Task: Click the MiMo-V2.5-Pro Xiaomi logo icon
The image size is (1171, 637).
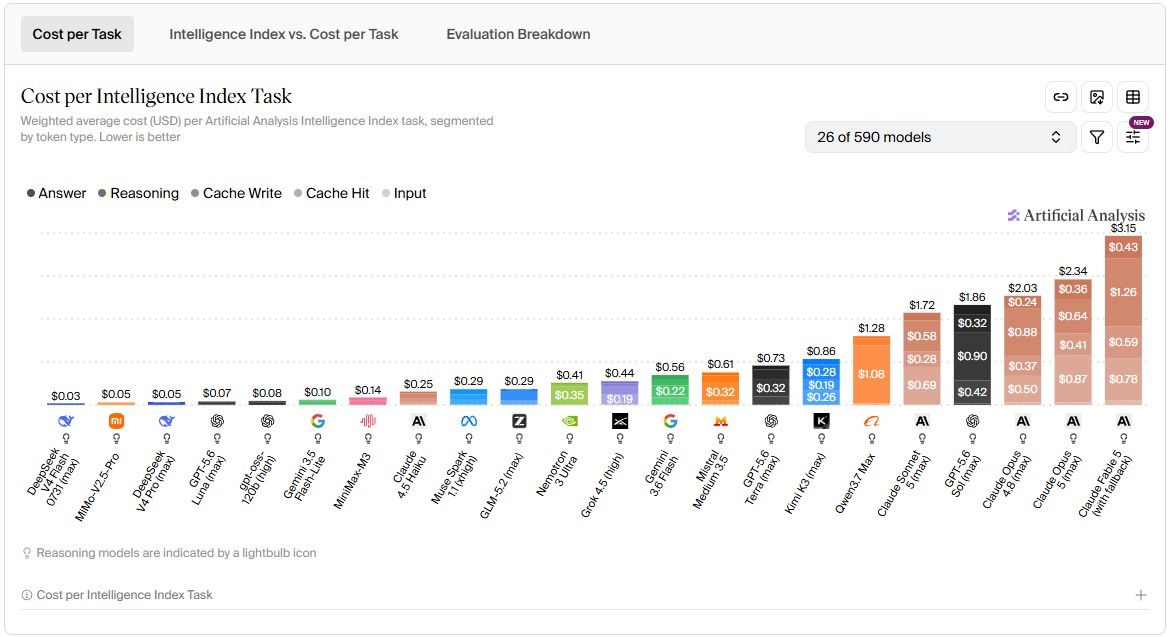Action: [117, 421]
